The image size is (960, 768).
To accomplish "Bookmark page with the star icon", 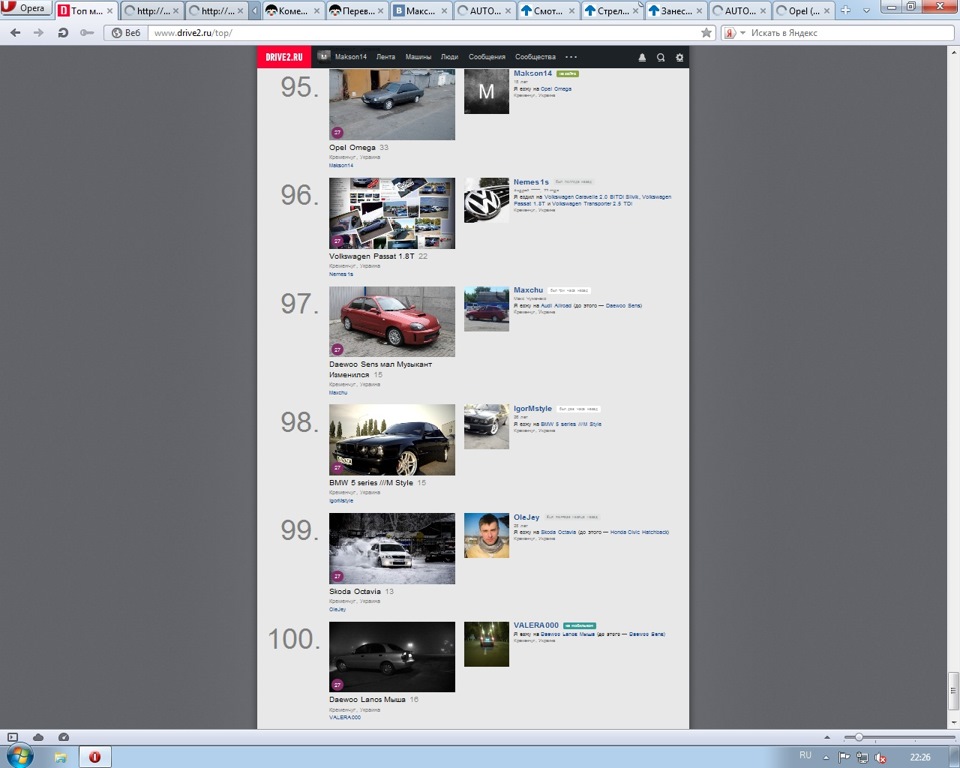I will (x=706, y=32).
